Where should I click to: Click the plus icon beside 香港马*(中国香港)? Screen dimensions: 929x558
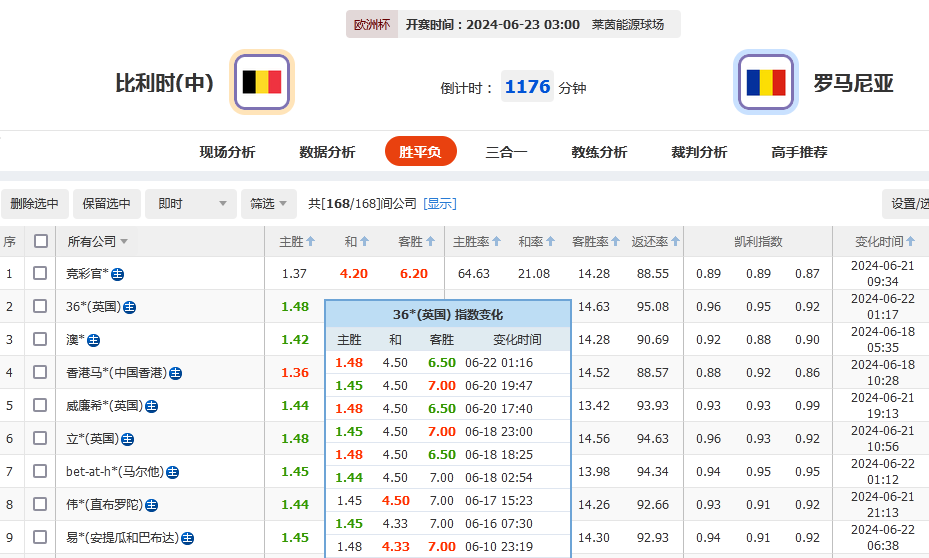point(176,373)
